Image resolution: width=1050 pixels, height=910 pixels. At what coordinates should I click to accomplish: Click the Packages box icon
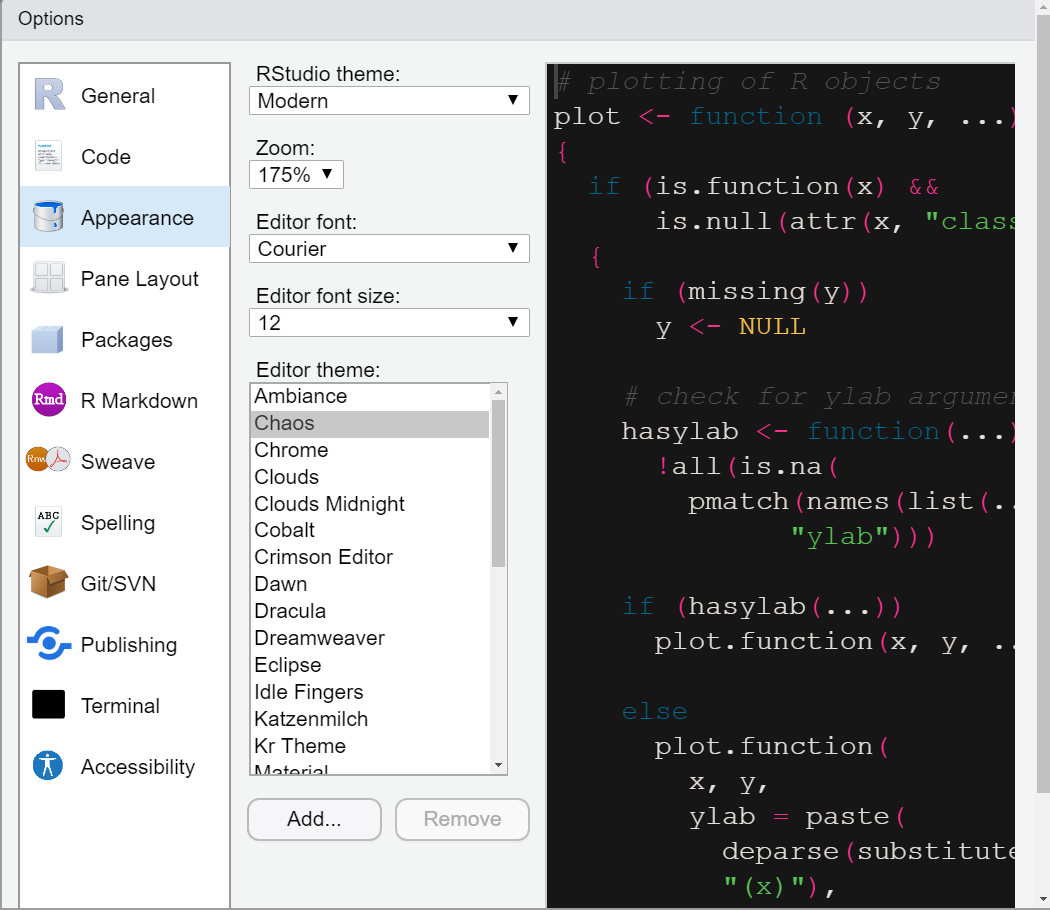(48, 339)
